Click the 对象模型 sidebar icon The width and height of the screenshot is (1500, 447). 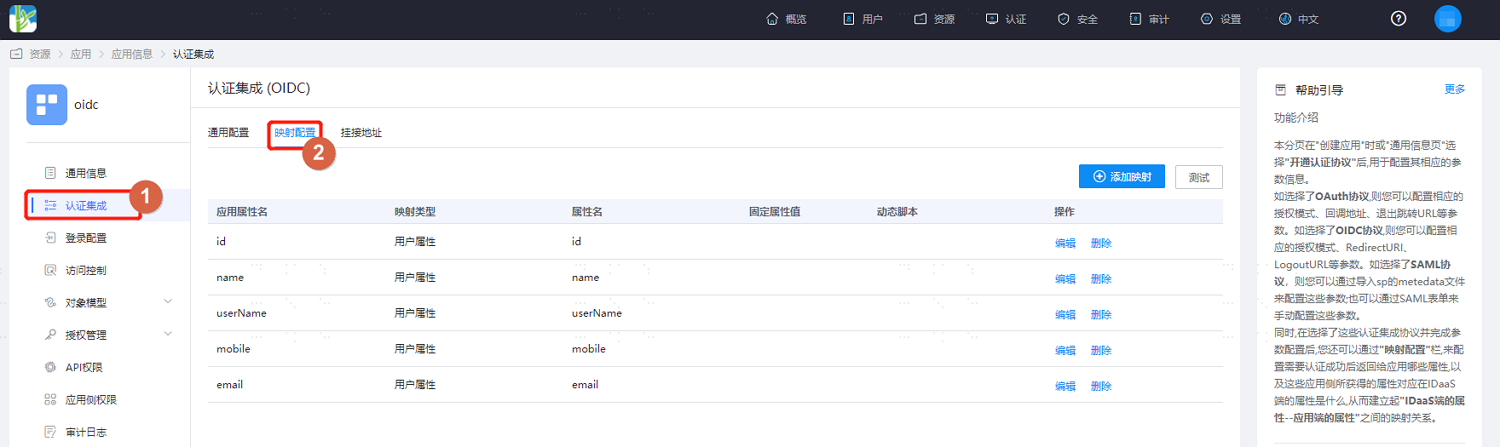pyautogui.click(x=50, y=302)
